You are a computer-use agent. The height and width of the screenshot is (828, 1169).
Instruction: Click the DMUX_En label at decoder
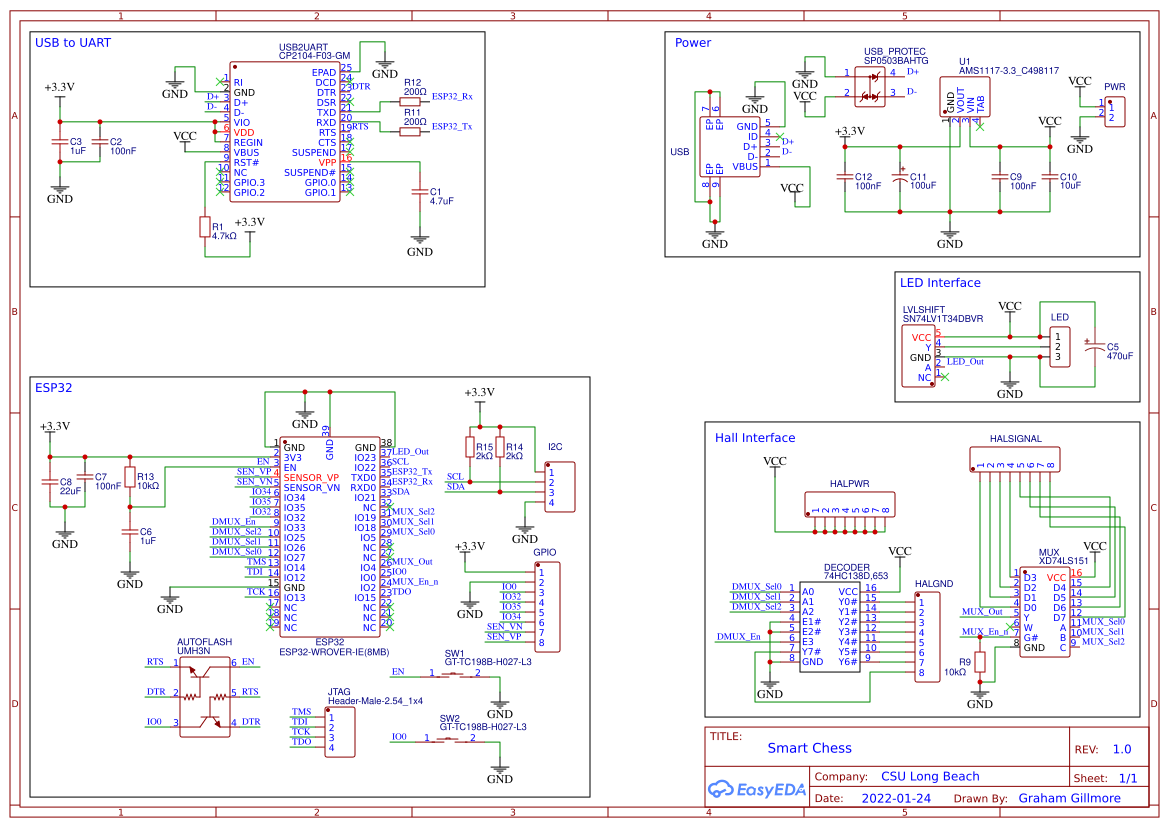[738, 637]
